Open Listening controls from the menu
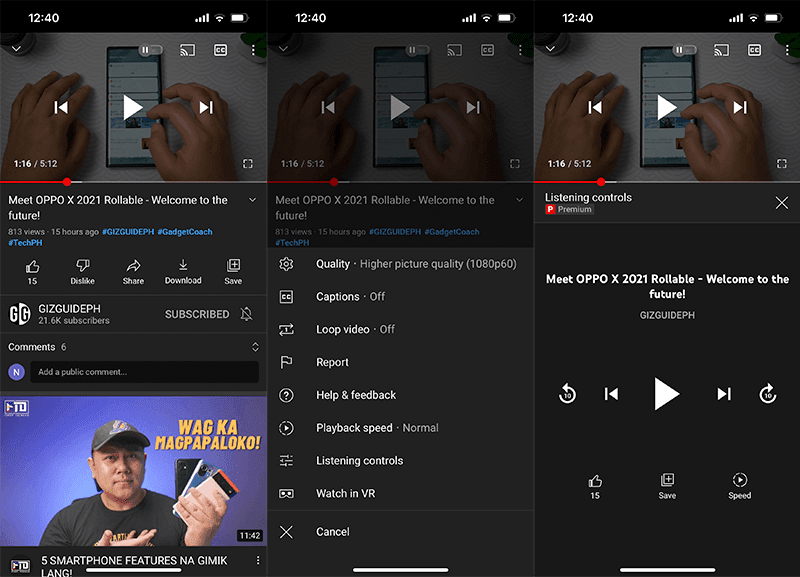 pos(401,461)
